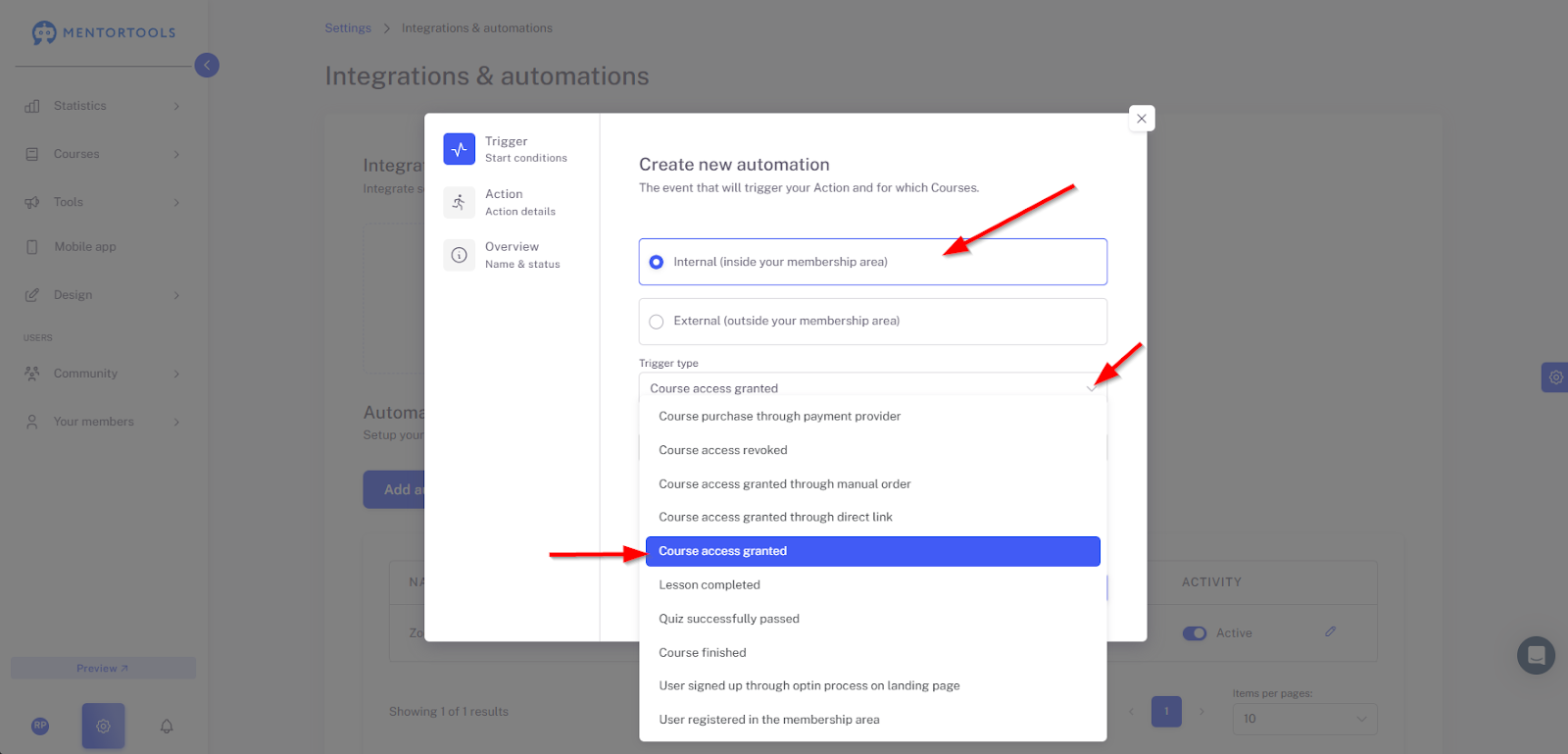The height and width of the screenshot is (754, 1568).
Task: Choose Course access revoked option
Action: tap(872, 450)
